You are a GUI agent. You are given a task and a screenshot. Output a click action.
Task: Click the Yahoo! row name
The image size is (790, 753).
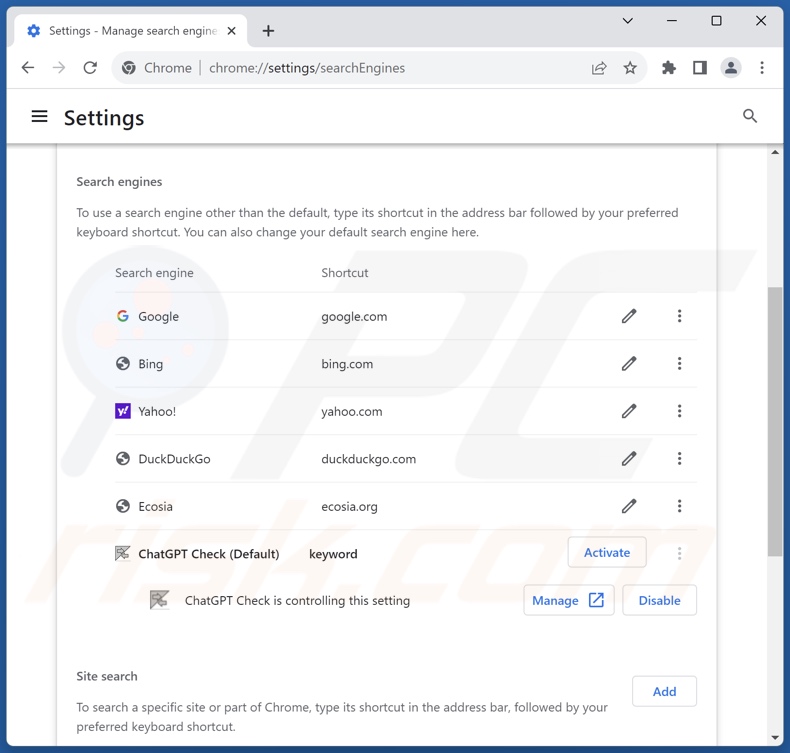click(157, 411)
